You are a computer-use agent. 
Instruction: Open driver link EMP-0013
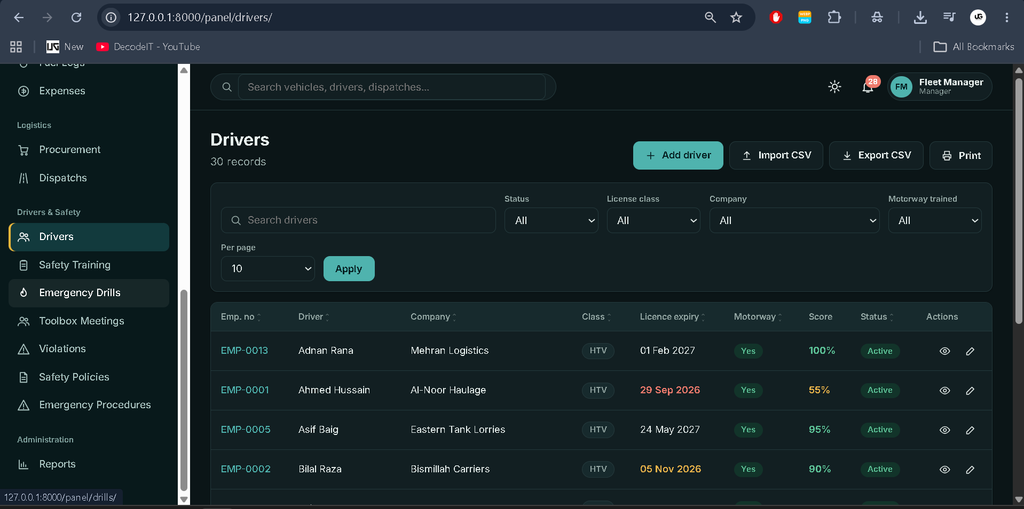(x=244, y=351)
